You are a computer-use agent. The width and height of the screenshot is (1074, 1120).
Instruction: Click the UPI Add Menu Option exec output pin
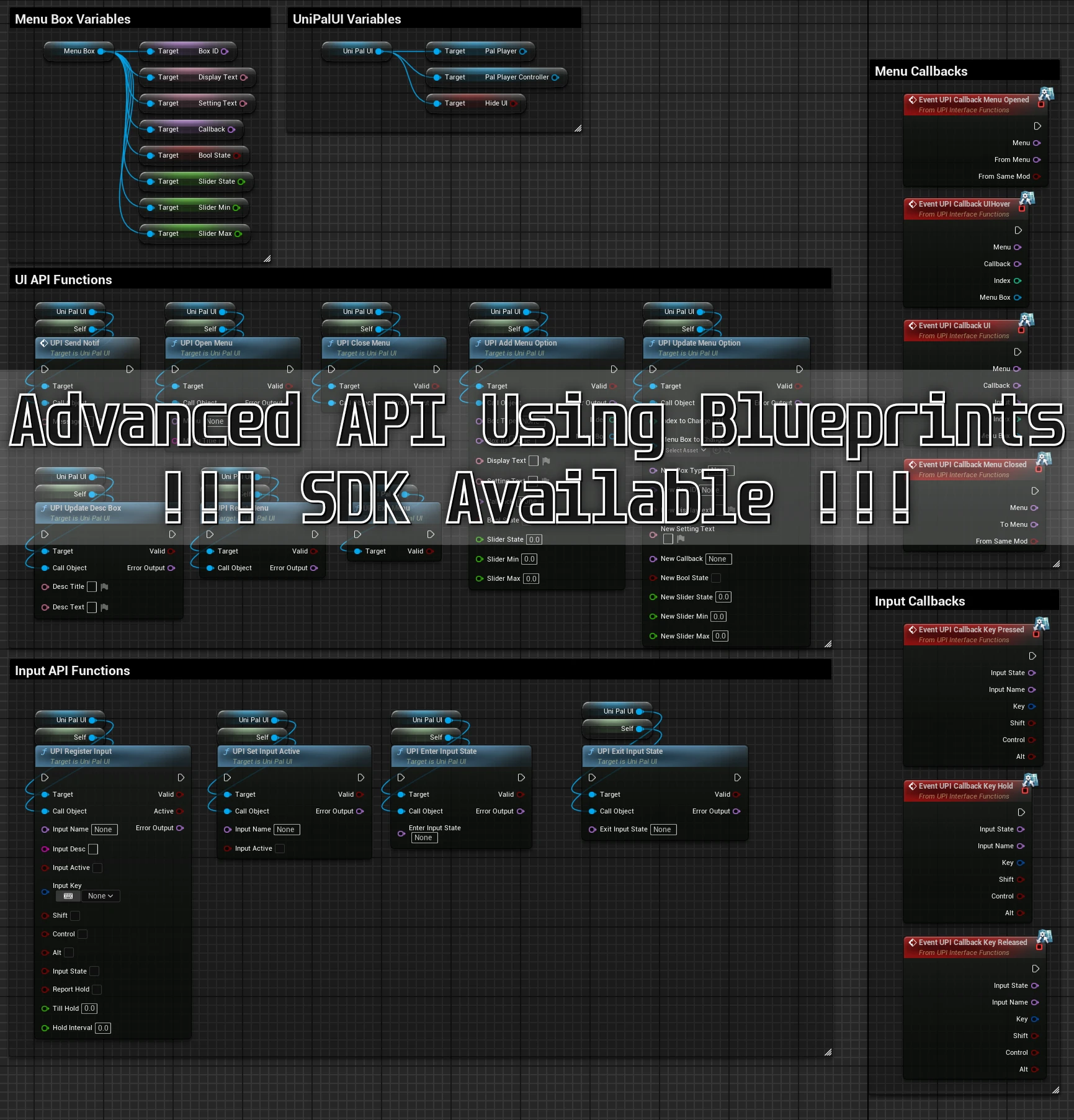click(x=614, y=369)
